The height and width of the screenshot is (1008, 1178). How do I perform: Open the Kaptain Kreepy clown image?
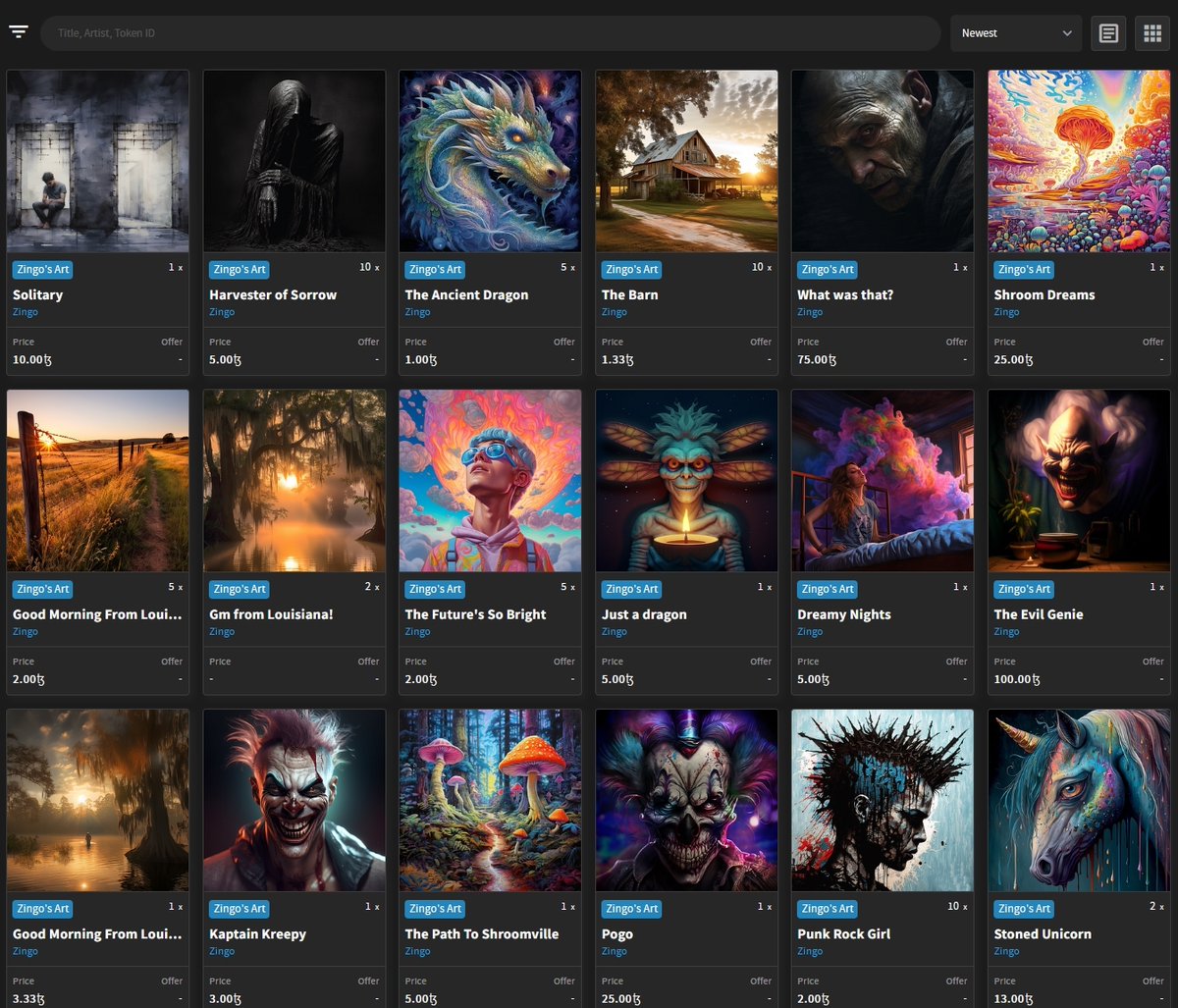pos(294,801)
